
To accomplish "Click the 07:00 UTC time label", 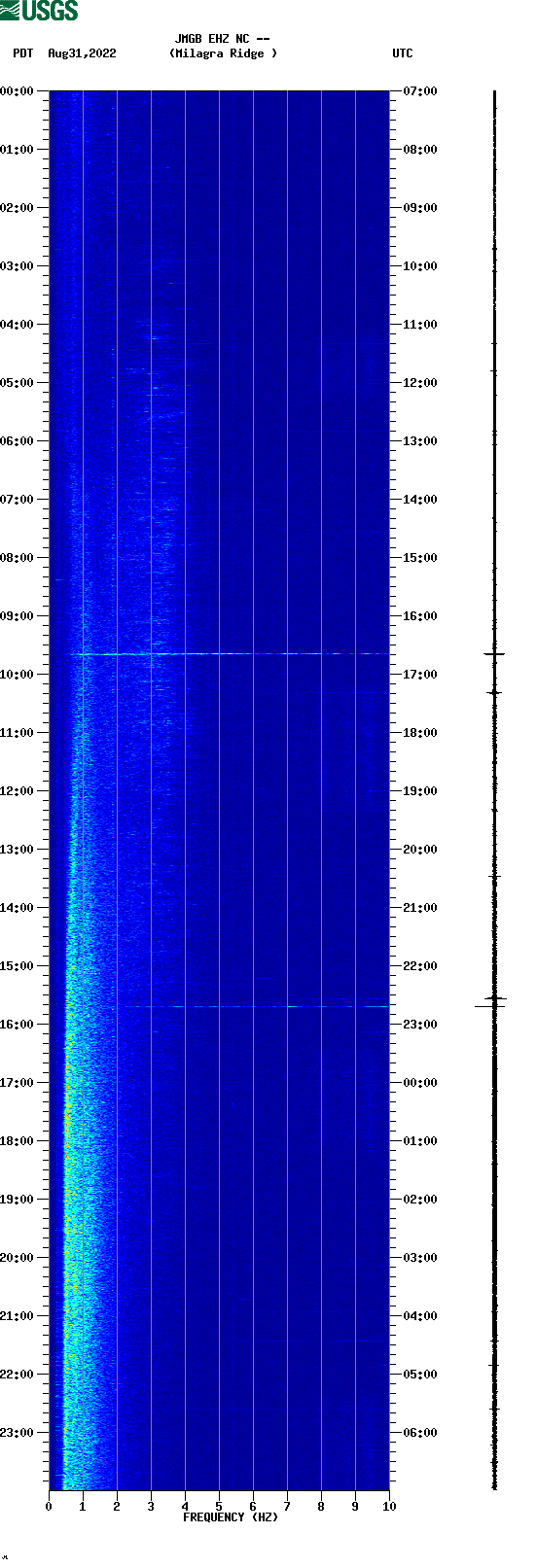I will point(420,91).
